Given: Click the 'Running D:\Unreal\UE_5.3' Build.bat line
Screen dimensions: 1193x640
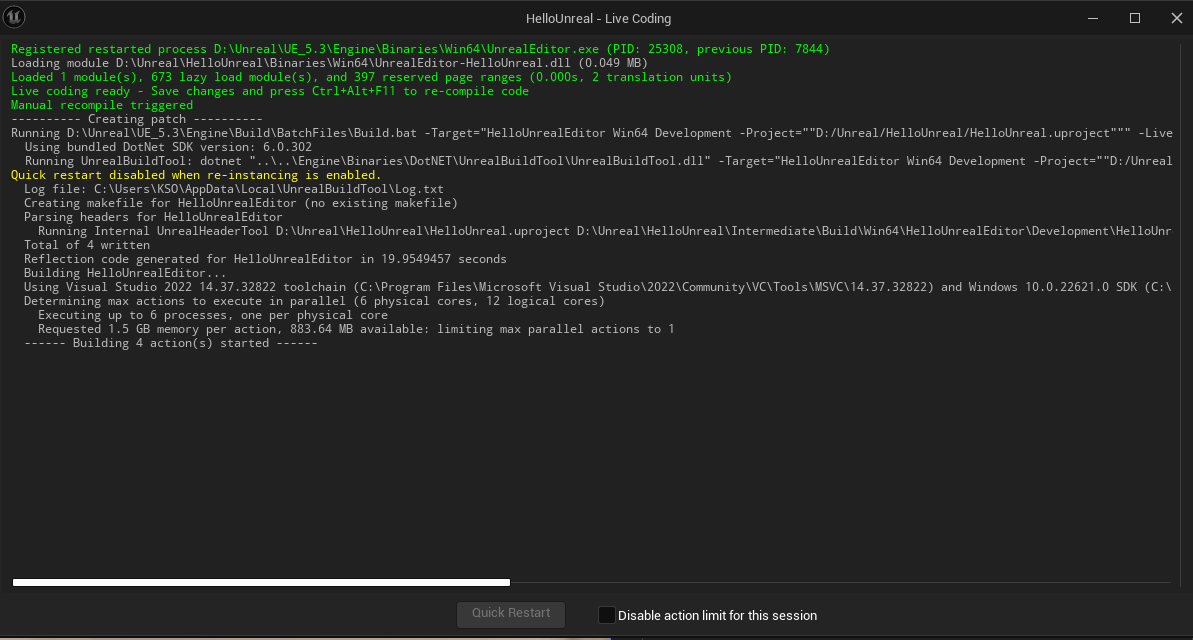Looking at the screenshot, I should [591, 133].
